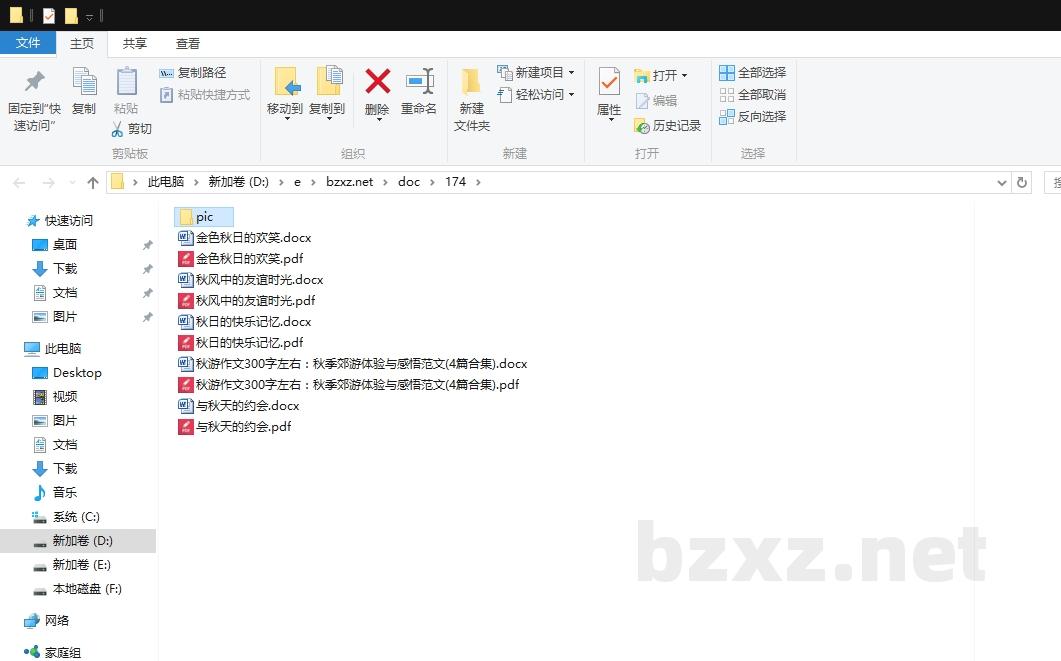Create a new folder via ribbon icon
1061x661 pixels.
pyautogui.click(x=471, y=82)
